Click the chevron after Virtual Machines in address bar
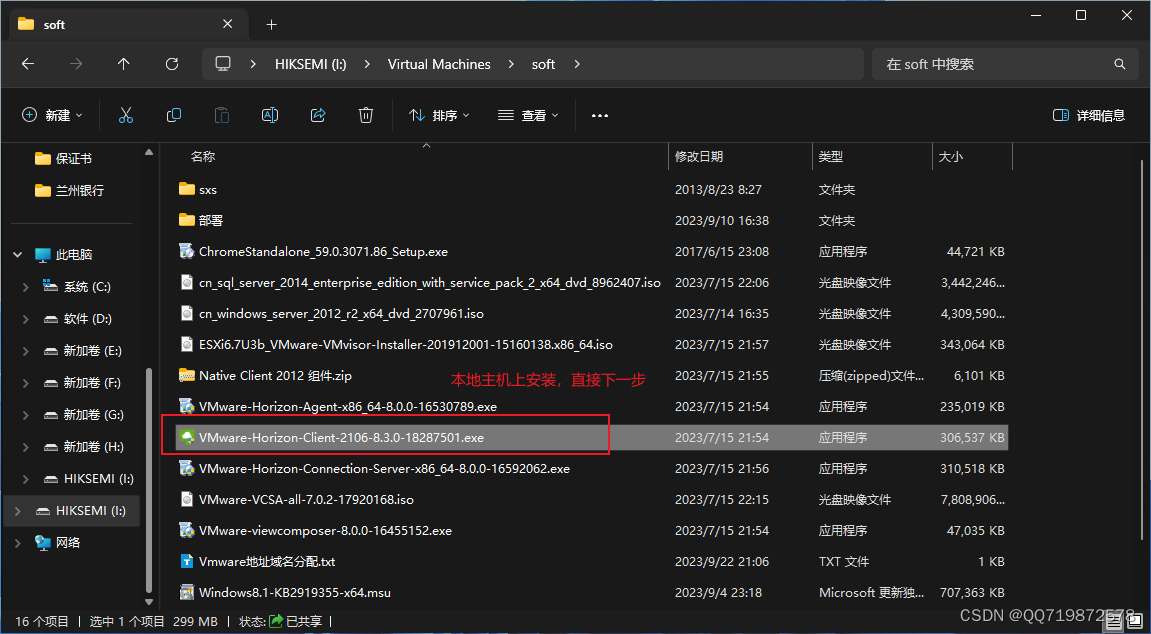Viewport: 1151px width, 634px height. pos(511,64)
